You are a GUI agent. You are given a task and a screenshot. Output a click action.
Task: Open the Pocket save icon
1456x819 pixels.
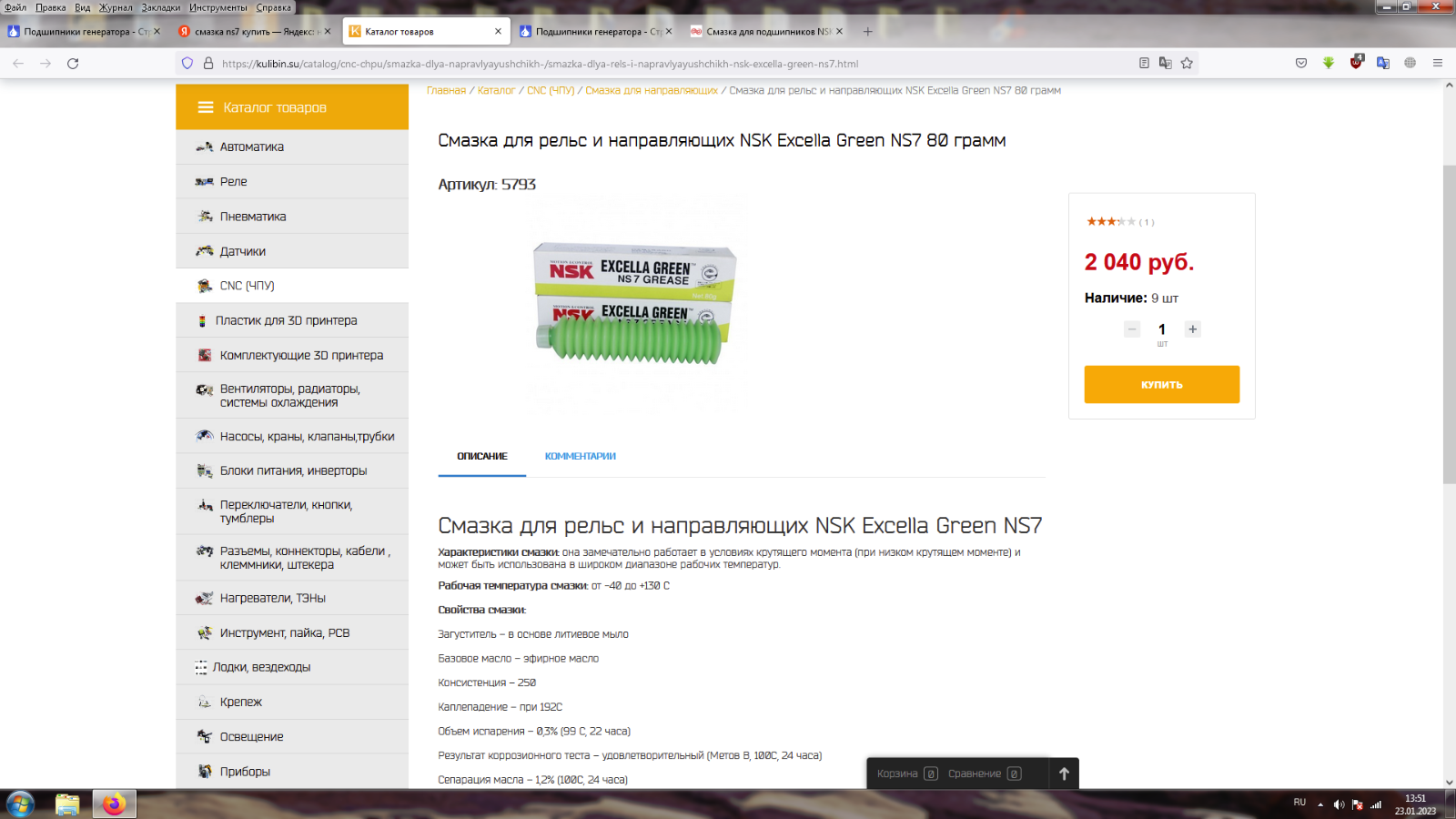click(1301, 64)
